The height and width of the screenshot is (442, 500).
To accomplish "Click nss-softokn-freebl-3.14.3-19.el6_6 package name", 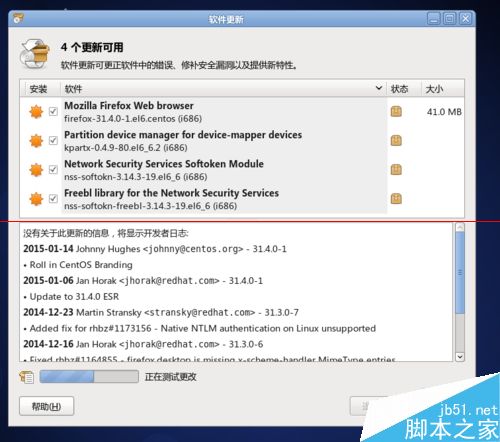I will 151,206.
